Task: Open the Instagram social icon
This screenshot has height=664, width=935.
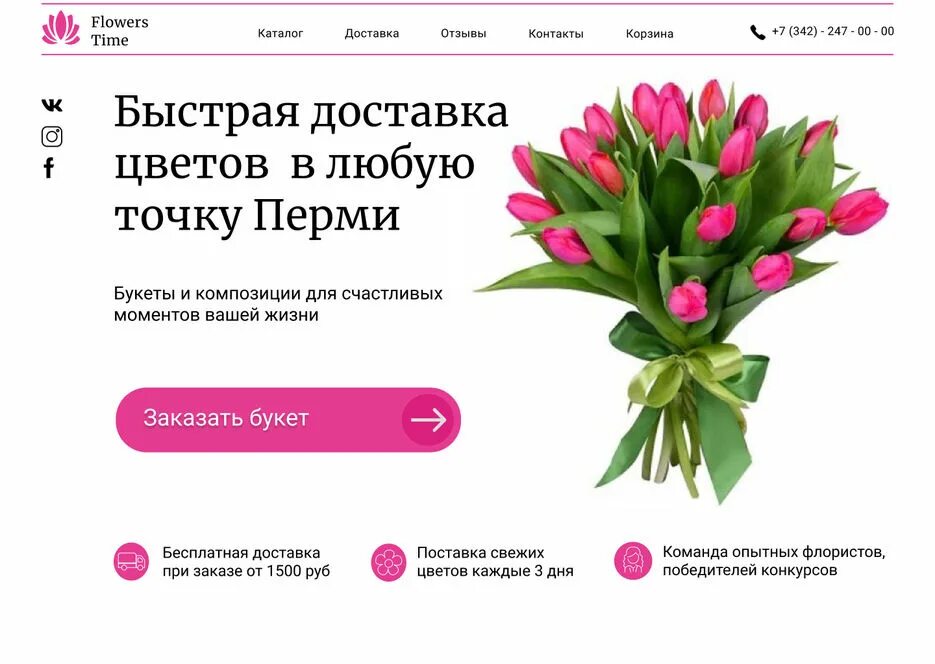Action: (x=52, y=136)
